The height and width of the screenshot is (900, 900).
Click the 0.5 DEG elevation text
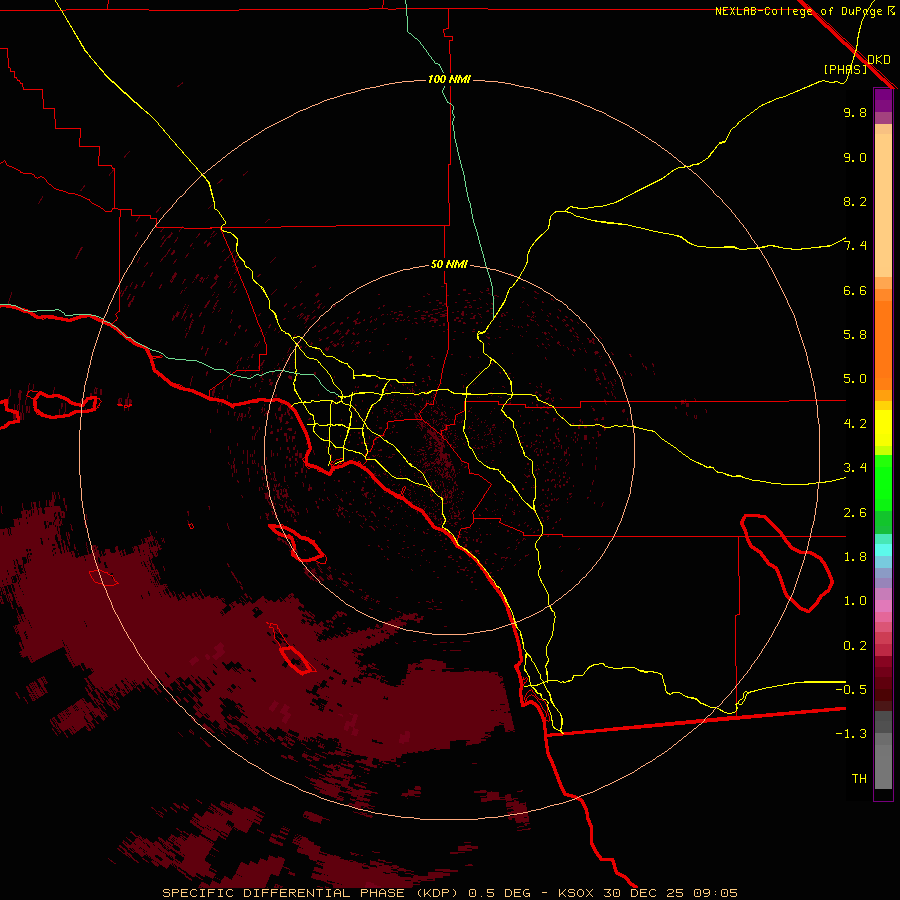click(x=501, y=893)
